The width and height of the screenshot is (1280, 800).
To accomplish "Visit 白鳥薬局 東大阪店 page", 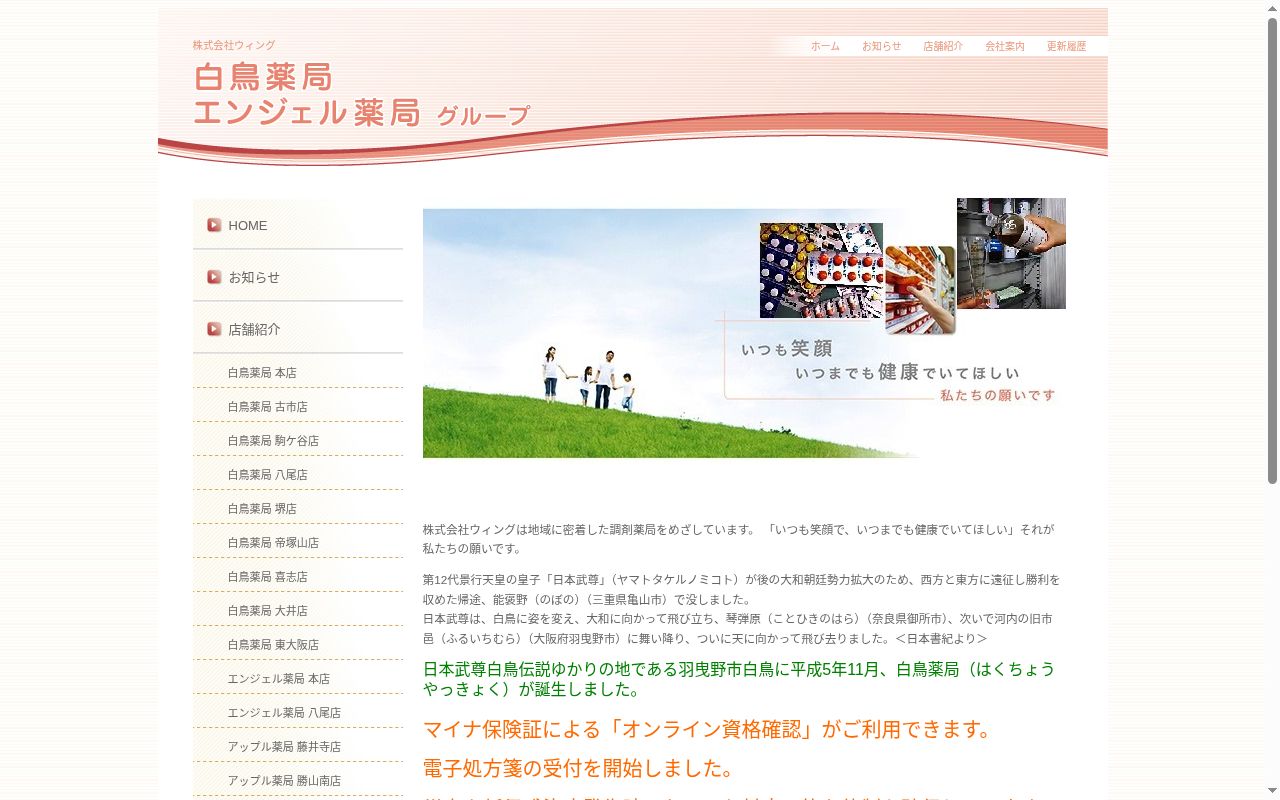I will click(273, 645).
